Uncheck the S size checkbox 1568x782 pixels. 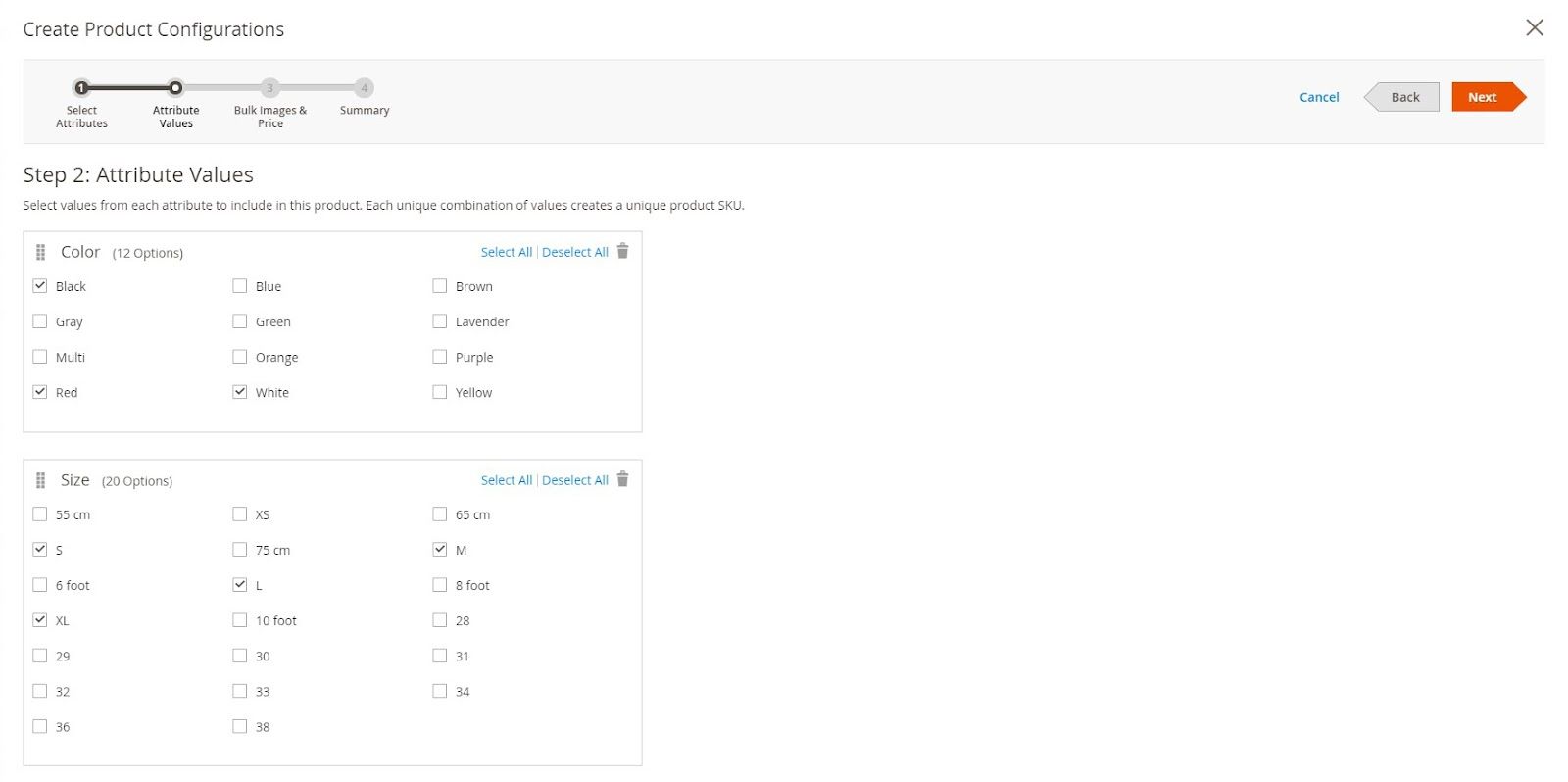coord(40,550)
